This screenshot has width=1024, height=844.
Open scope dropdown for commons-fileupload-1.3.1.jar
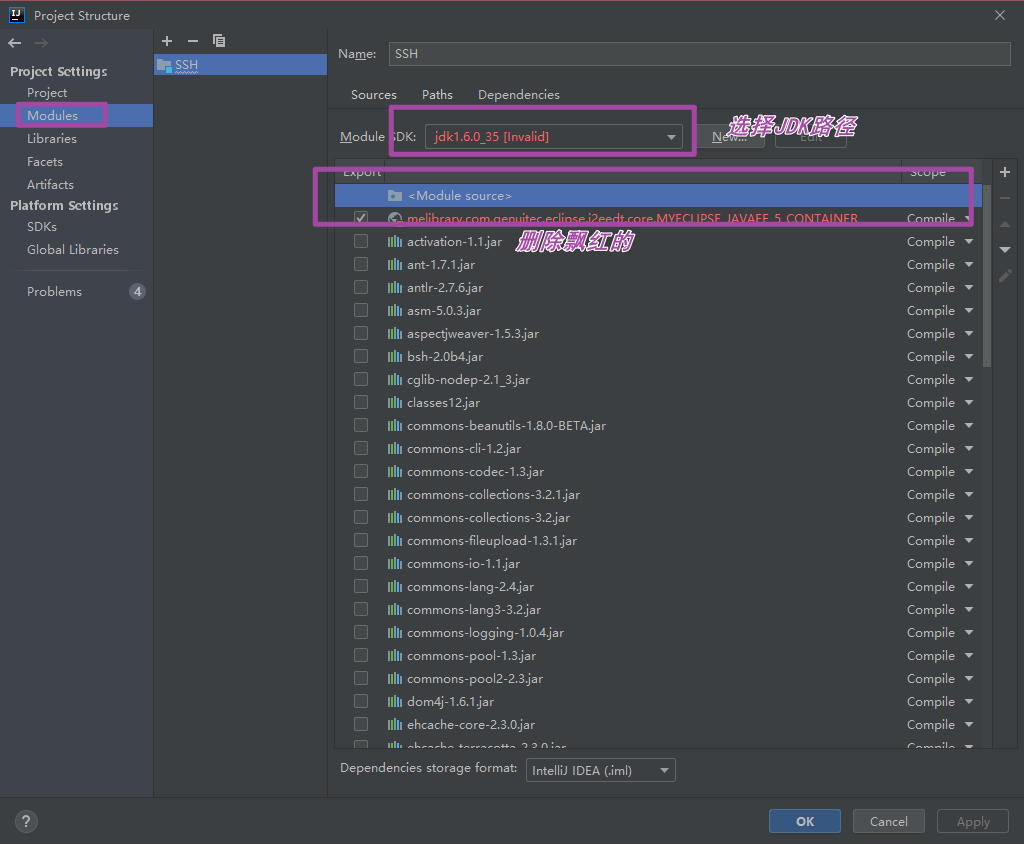(x=969, y=540)
